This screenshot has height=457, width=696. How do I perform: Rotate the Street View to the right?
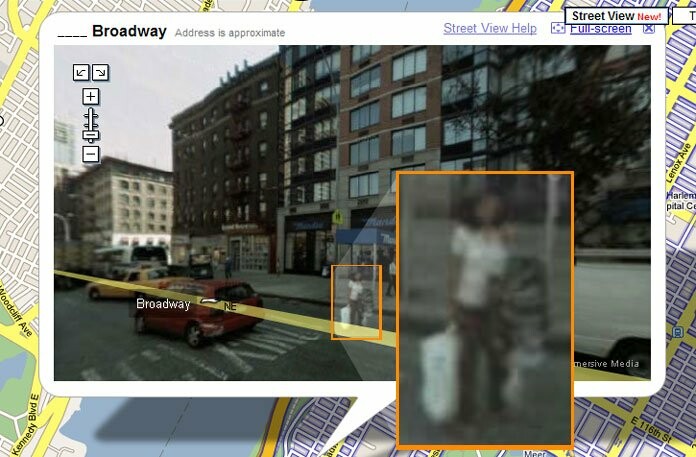(x=100, y=73)
